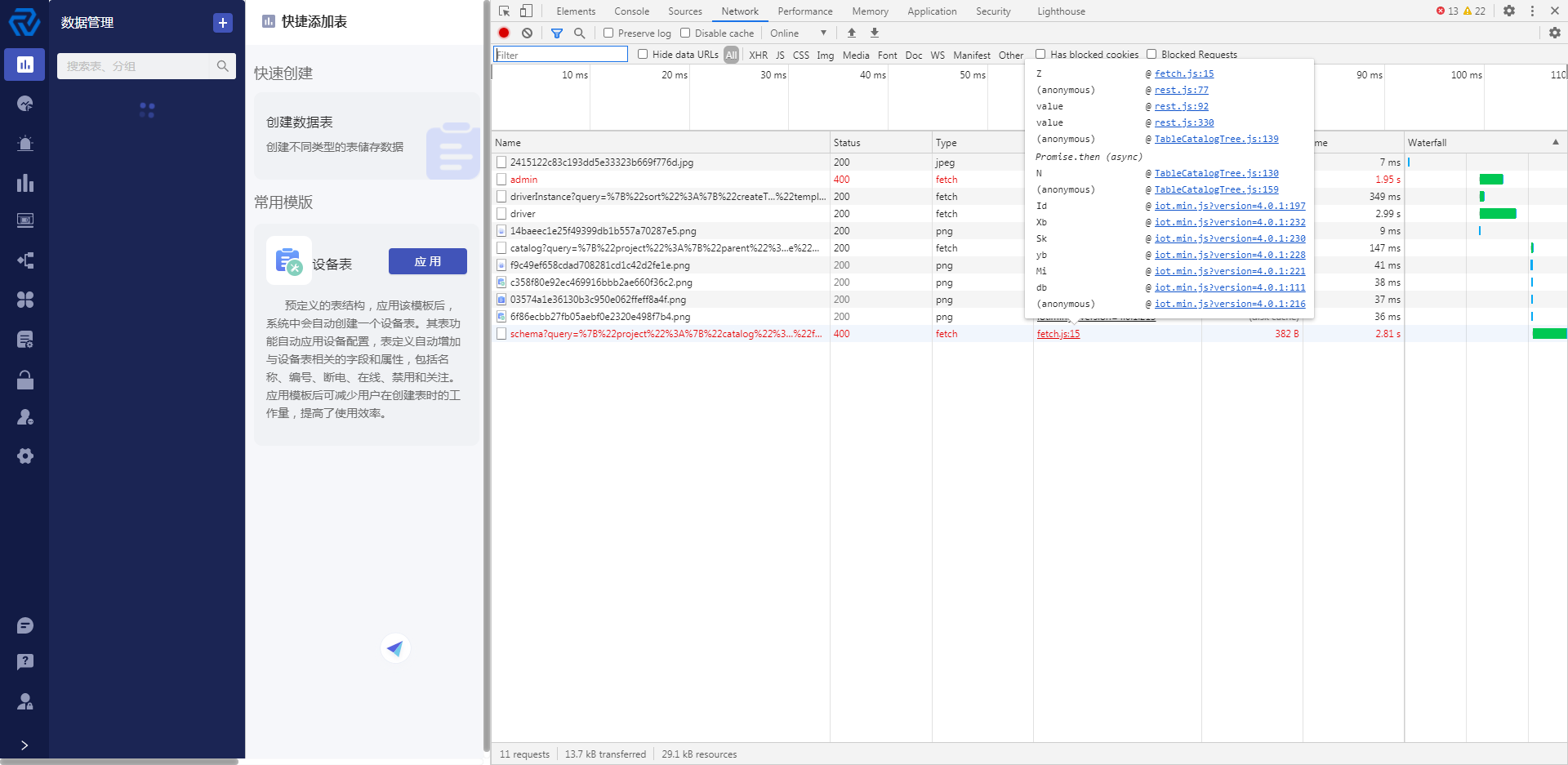This screenshot has width=1568, height=765.
Task: Click the search magnifier in table search
Action: click(222, 66)
